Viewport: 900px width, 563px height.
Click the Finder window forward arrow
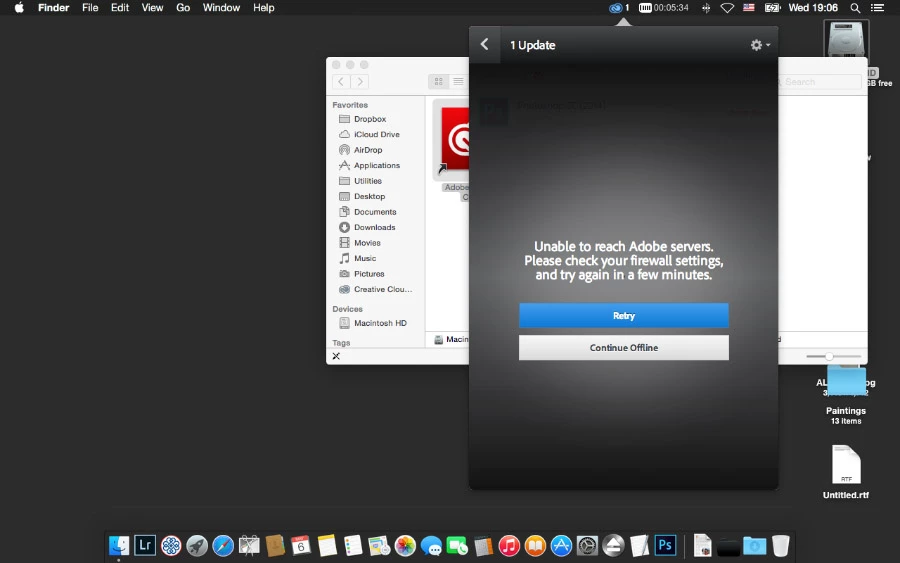click(x=360, y=81)
